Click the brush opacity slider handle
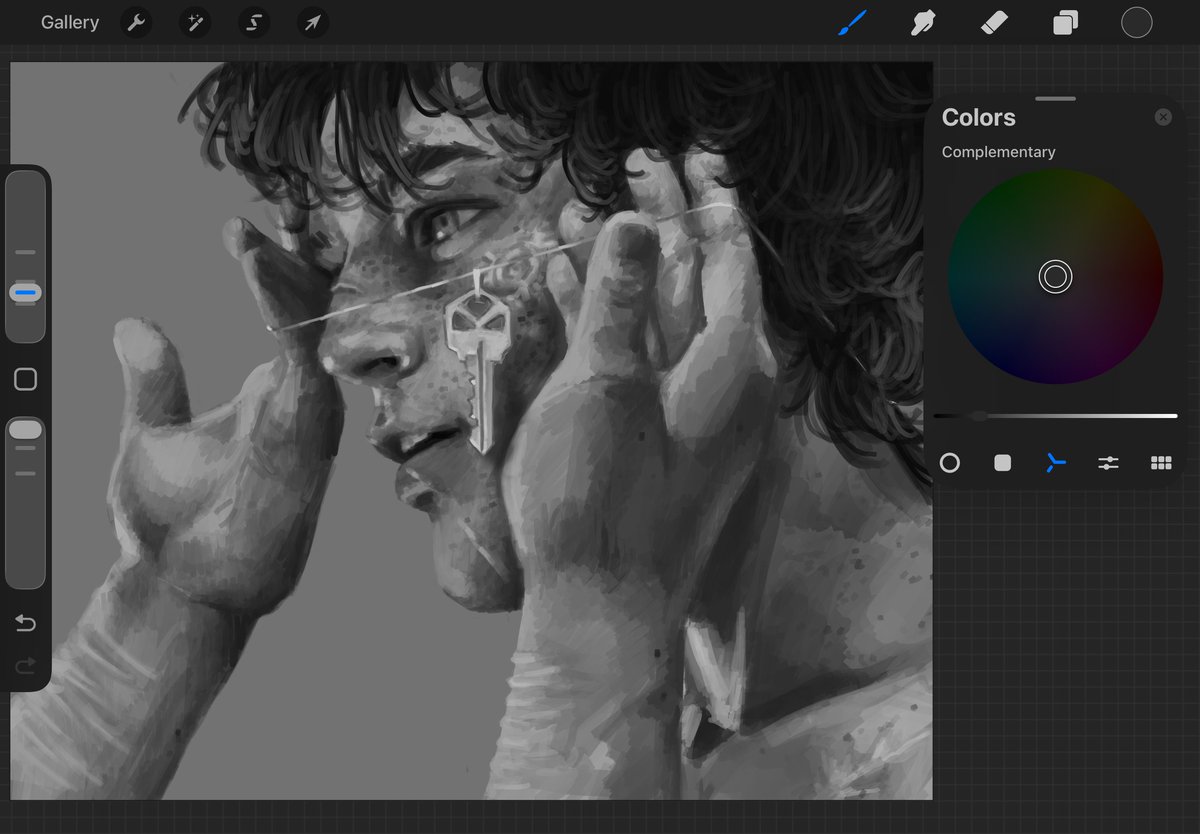The width and height of the screenshot is (1200, 834). click(x=26, y=429)
